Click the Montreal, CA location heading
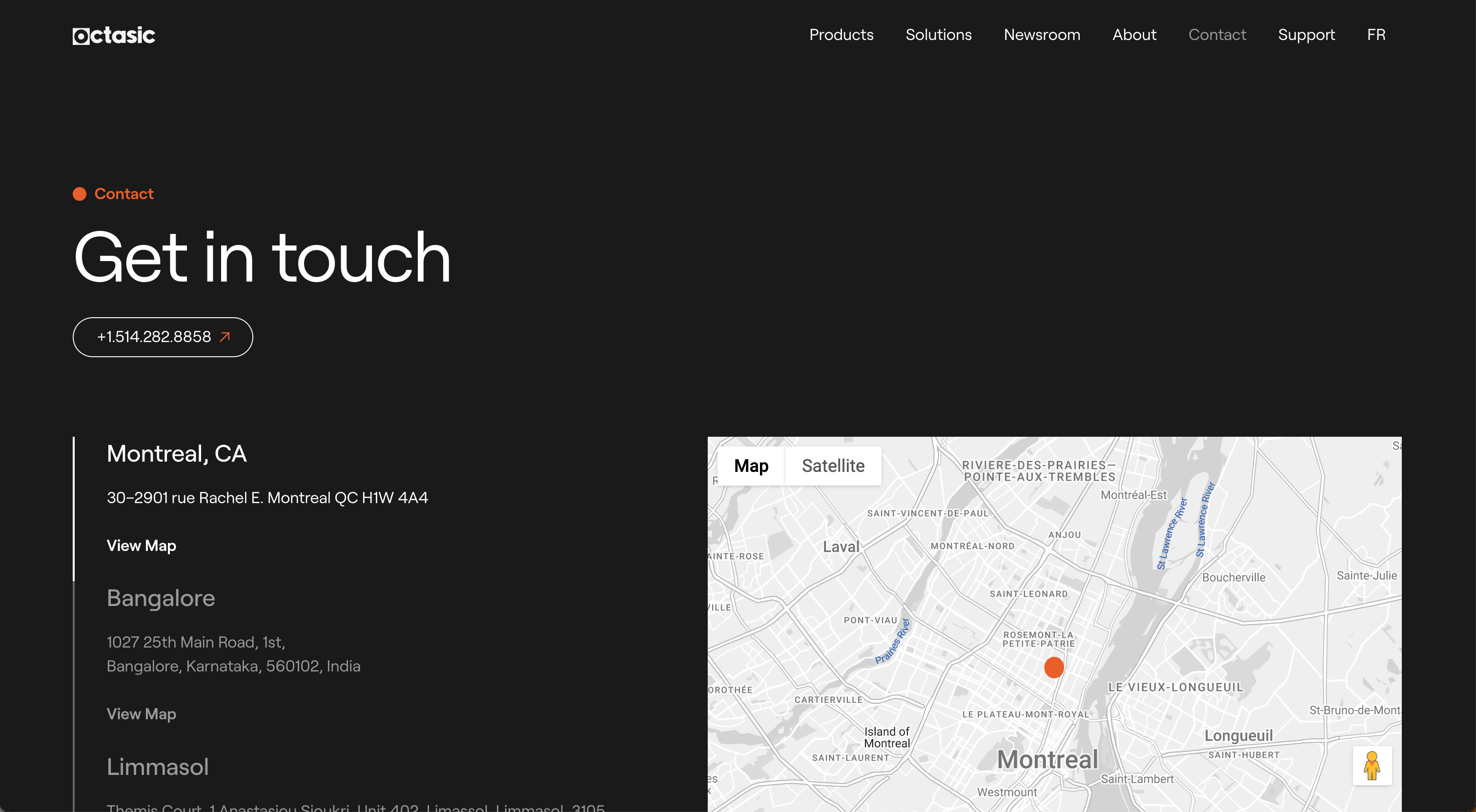 pos(177,454)
